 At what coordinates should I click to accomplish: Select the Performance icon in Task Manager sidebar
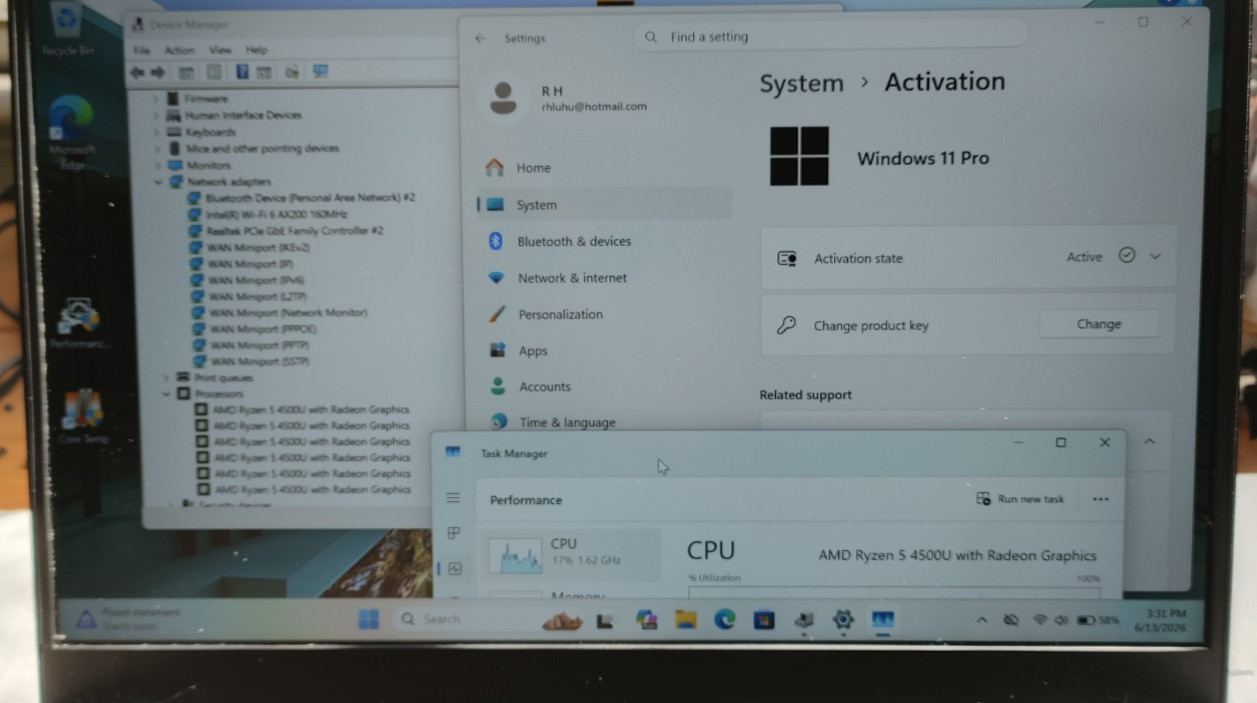point(455,568)
